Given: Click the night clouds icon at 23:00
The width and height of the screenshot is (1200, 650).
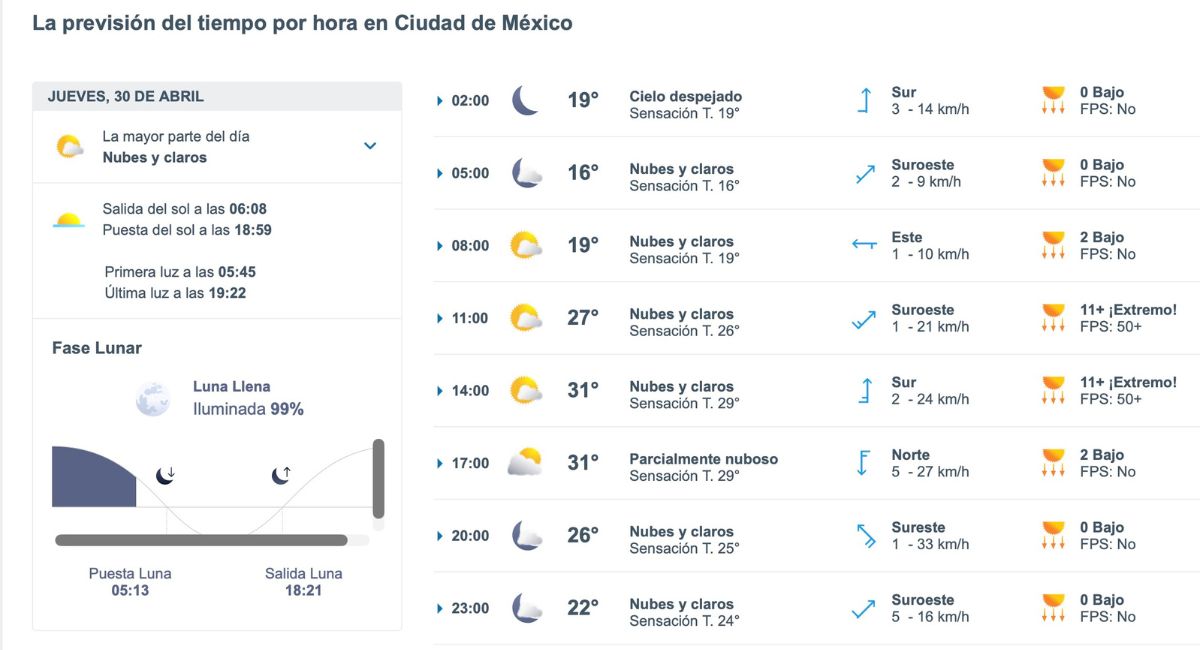Looking at the screenshot, I should [x=527, y=608].
